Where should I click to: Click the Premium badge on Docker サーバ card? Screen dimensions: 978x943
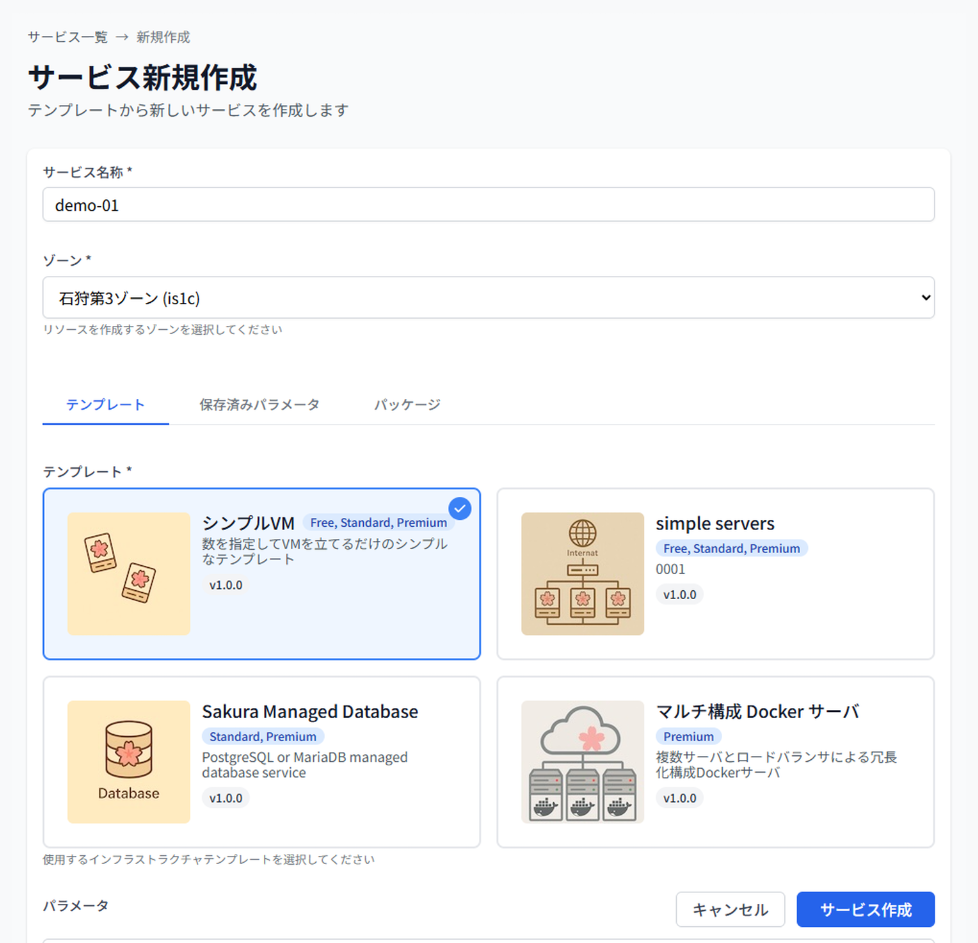(689, 737)
